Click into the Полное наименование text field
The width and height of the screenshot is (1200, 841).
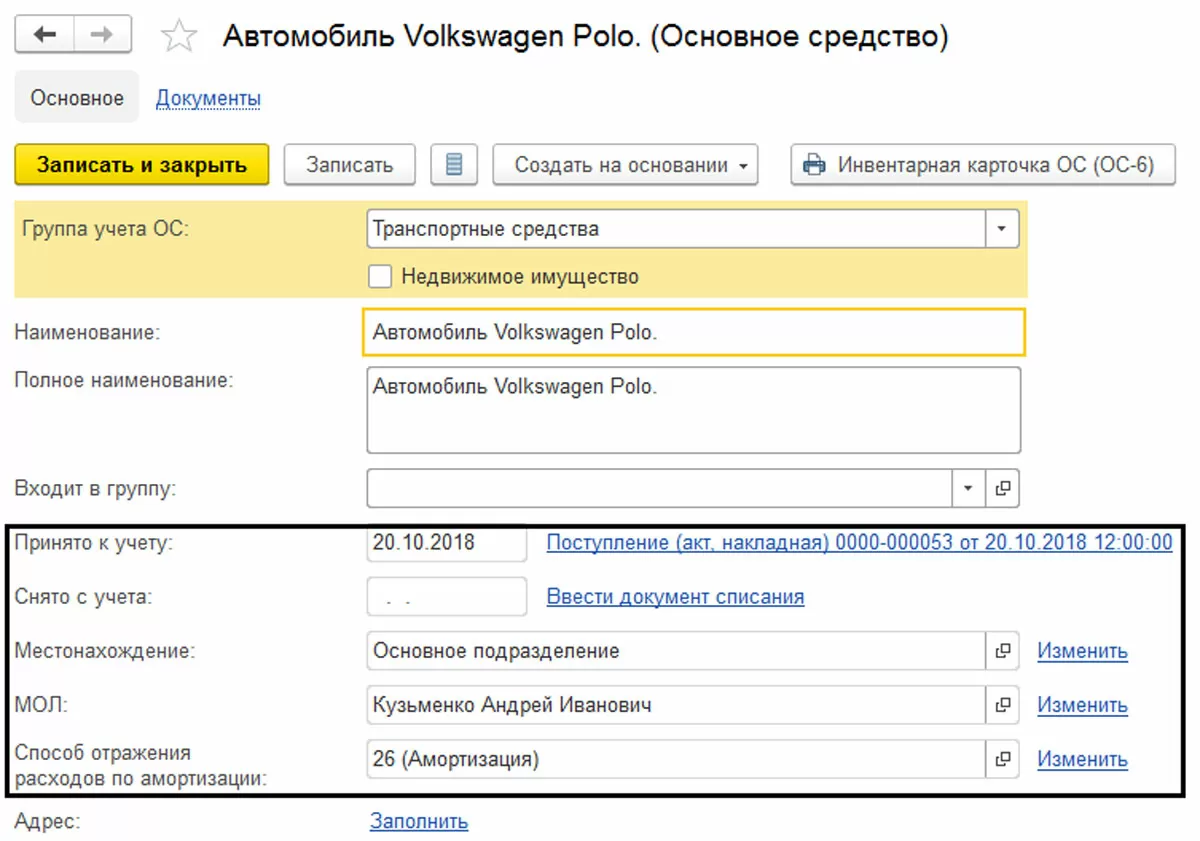point(693,410)
